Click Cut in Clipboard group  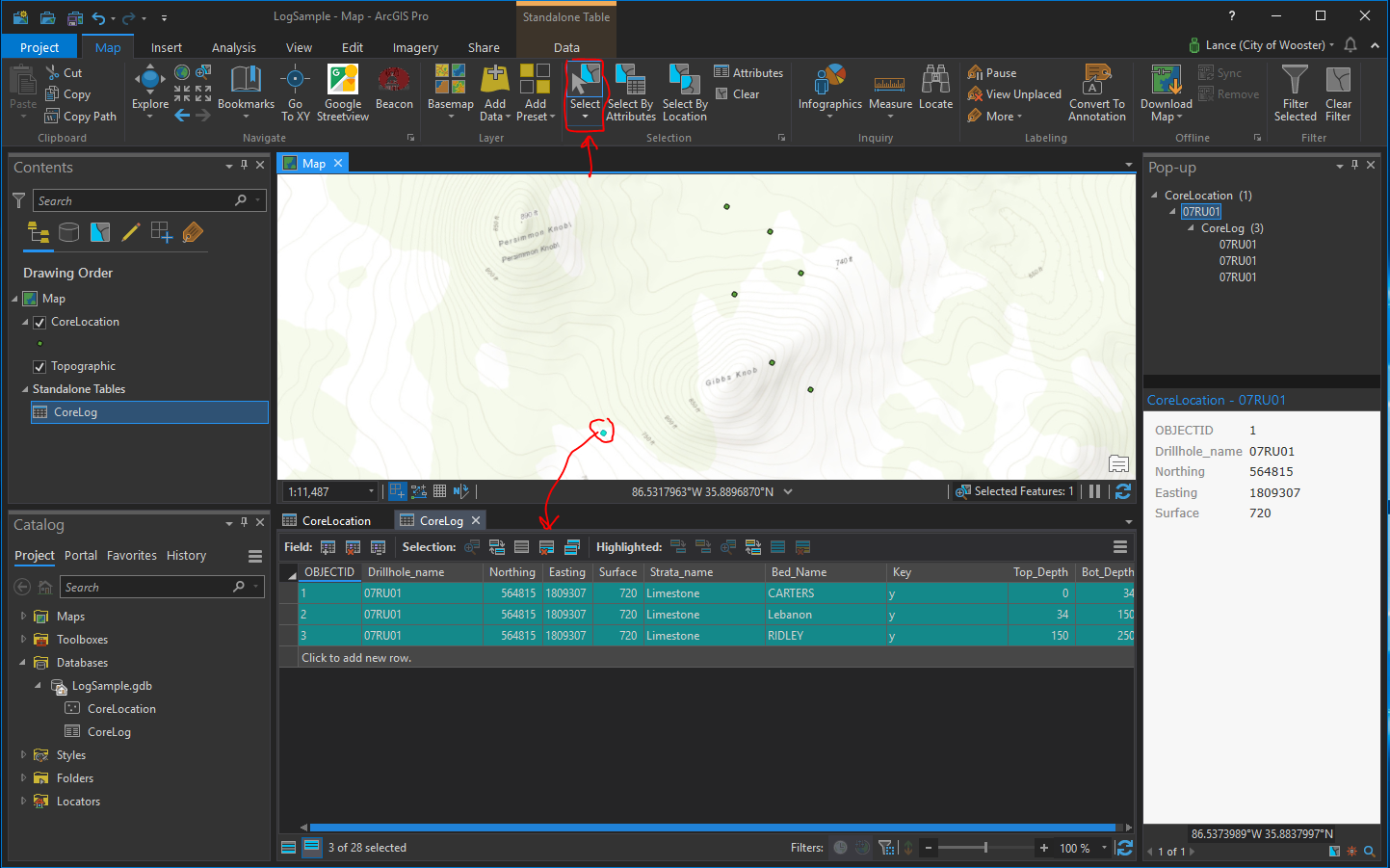pyautogui.click(x=64, y=72)
